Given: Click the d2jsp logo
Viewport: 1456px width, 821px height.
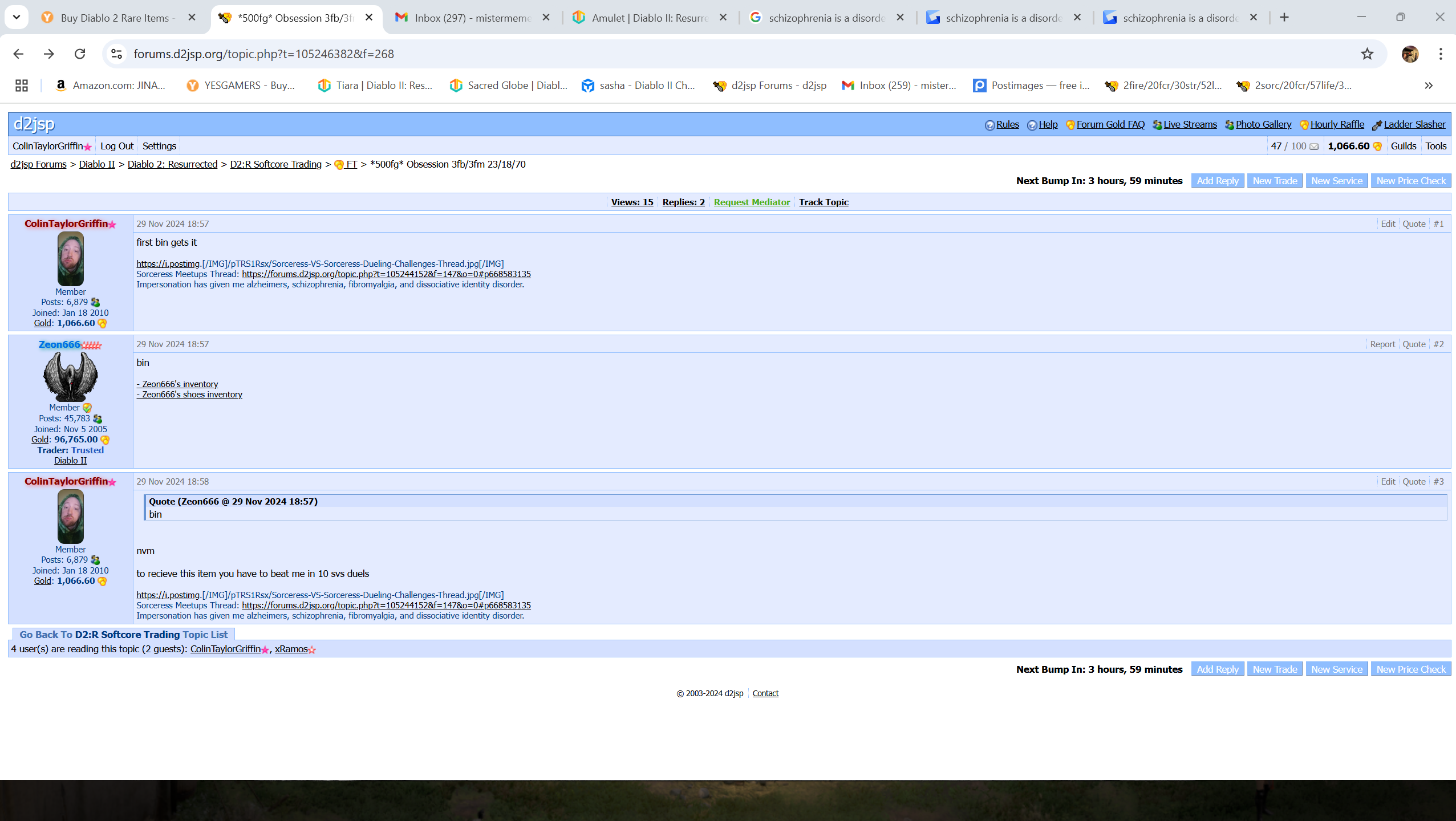Looking at the screenshot, I should tap(34, 124).
